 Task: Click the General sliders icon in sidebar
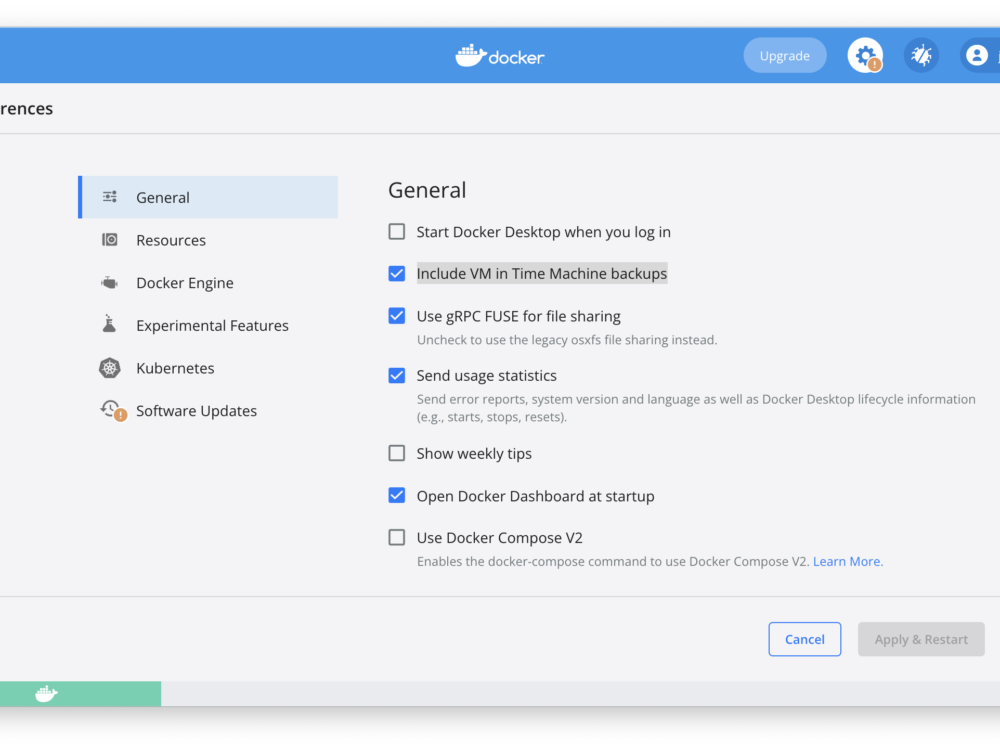(110, 197)
